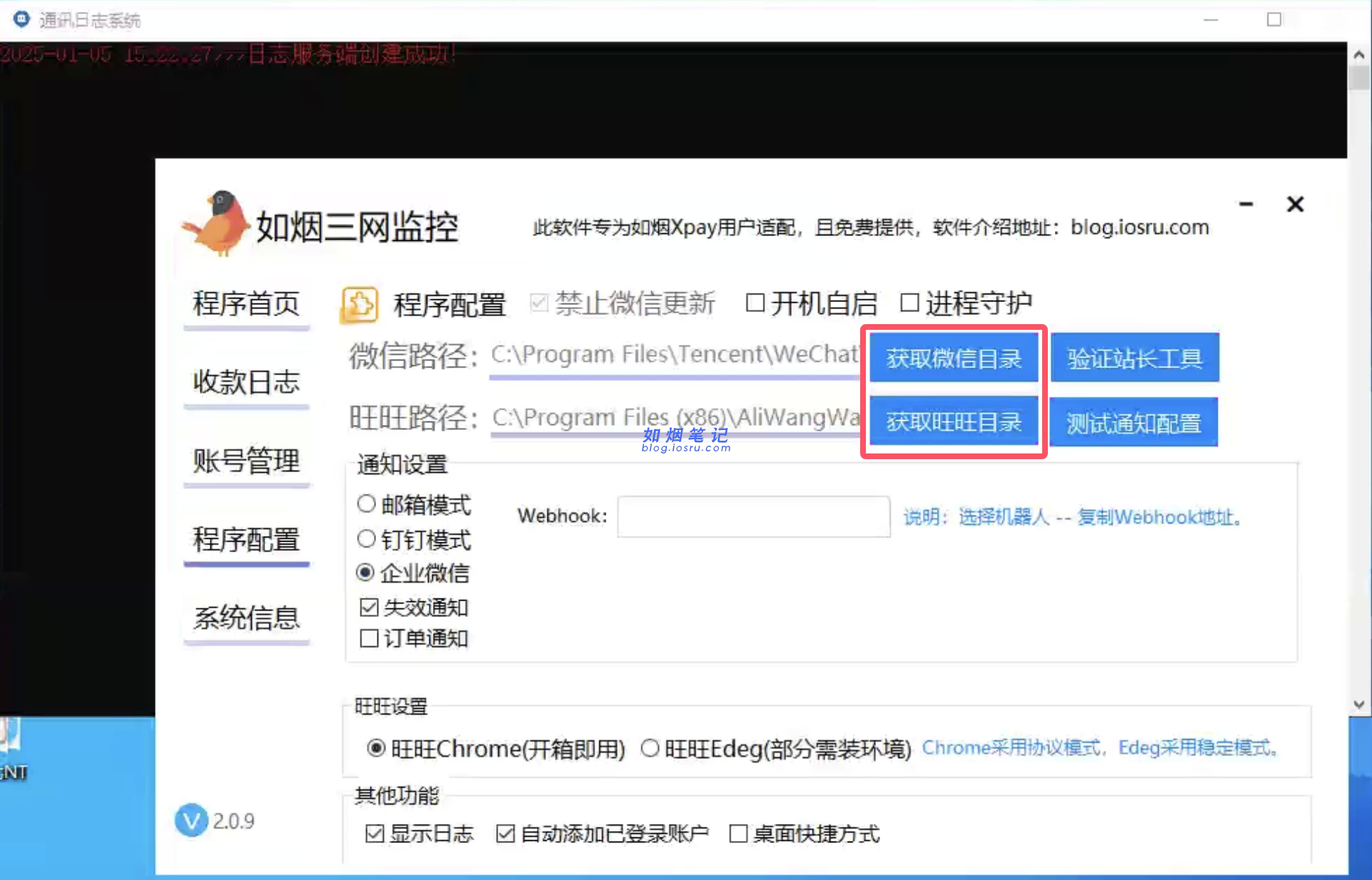This screenshot has width=1372, height=880.
Task: Toggle 订单通知 checkbox
Action: (x=414, y=638)
